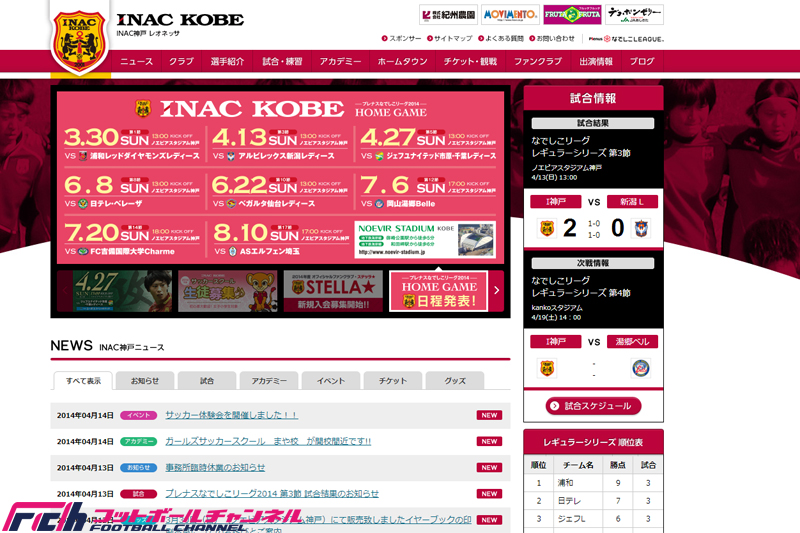The height and width of the screenshot is (533, 800).
Task: Click the Niigata L team crest in match result
Action: (641, 228)
